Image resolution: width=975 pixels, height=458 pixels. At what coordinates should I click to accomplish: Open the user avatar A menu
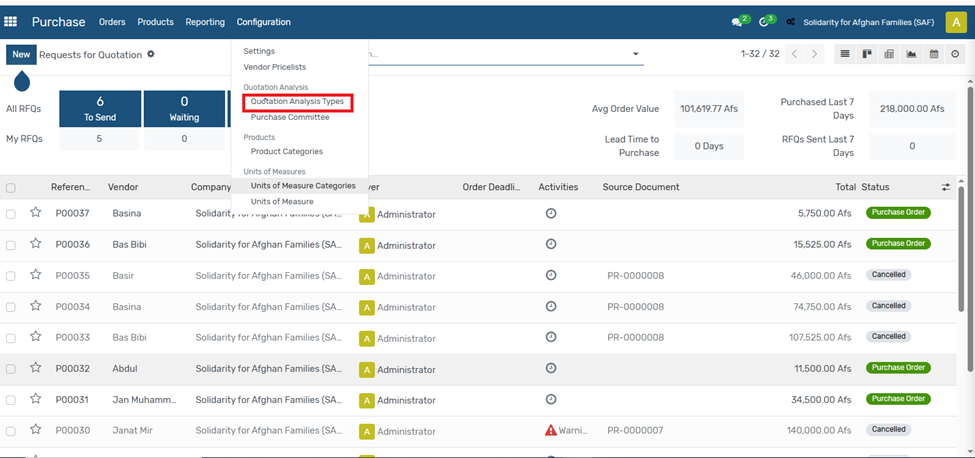[x=956, y=22]
